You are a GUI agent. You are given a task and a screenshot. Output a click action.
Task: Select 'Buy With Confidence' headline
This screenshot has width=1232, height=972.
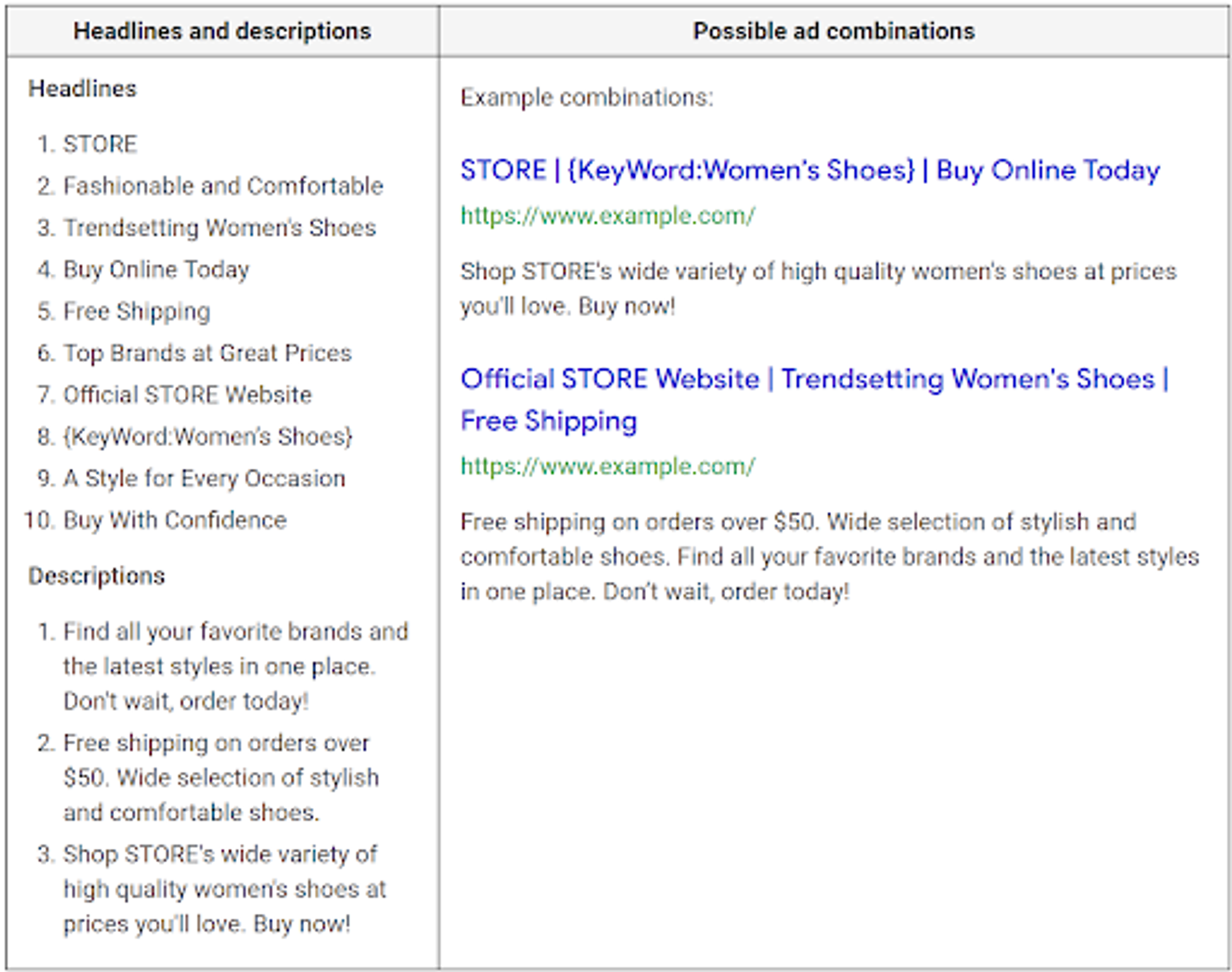(175, 520)
